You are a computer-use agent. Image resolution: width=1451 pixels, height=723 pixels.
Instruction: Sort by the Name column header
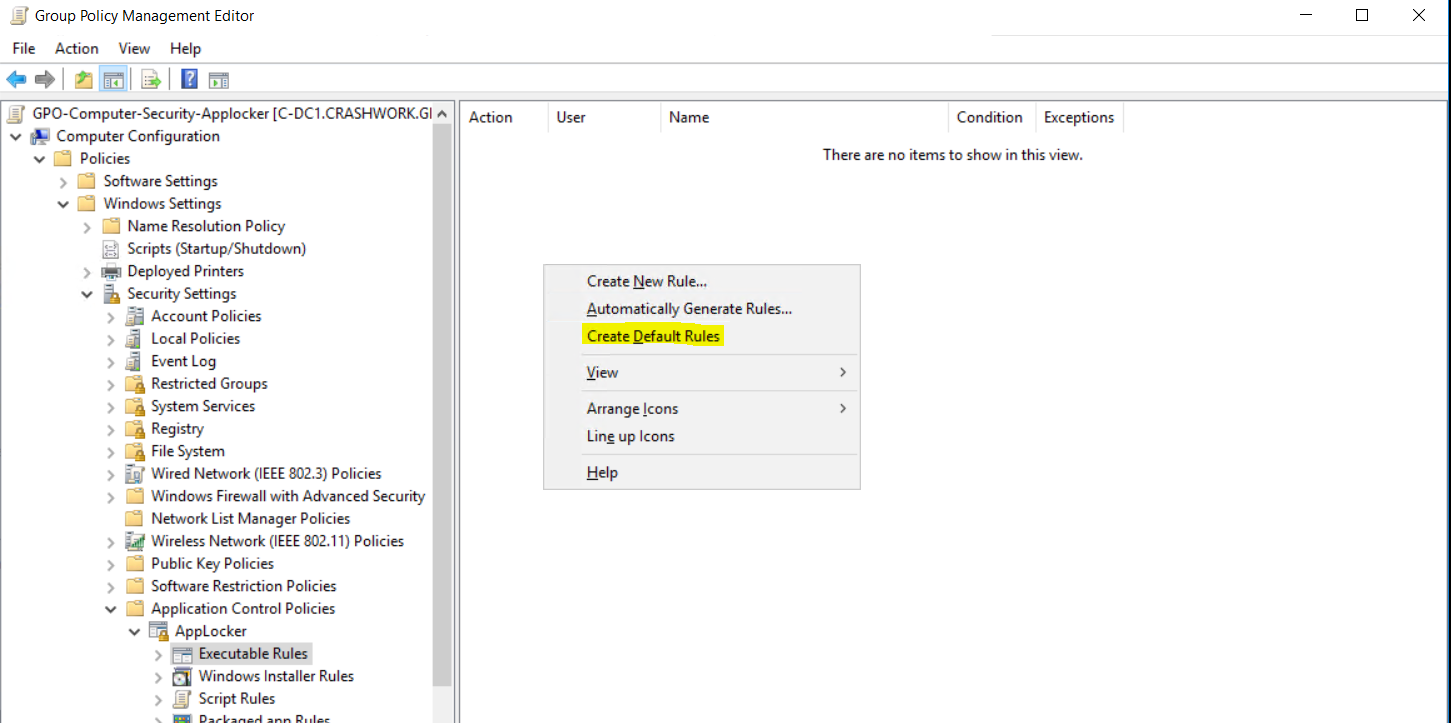pos(804,117)
